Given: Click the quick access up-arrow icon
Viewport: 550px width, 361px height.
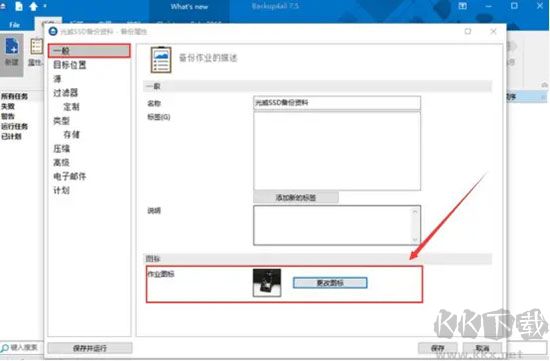Looking at the screenshot, I should (34, 6).
